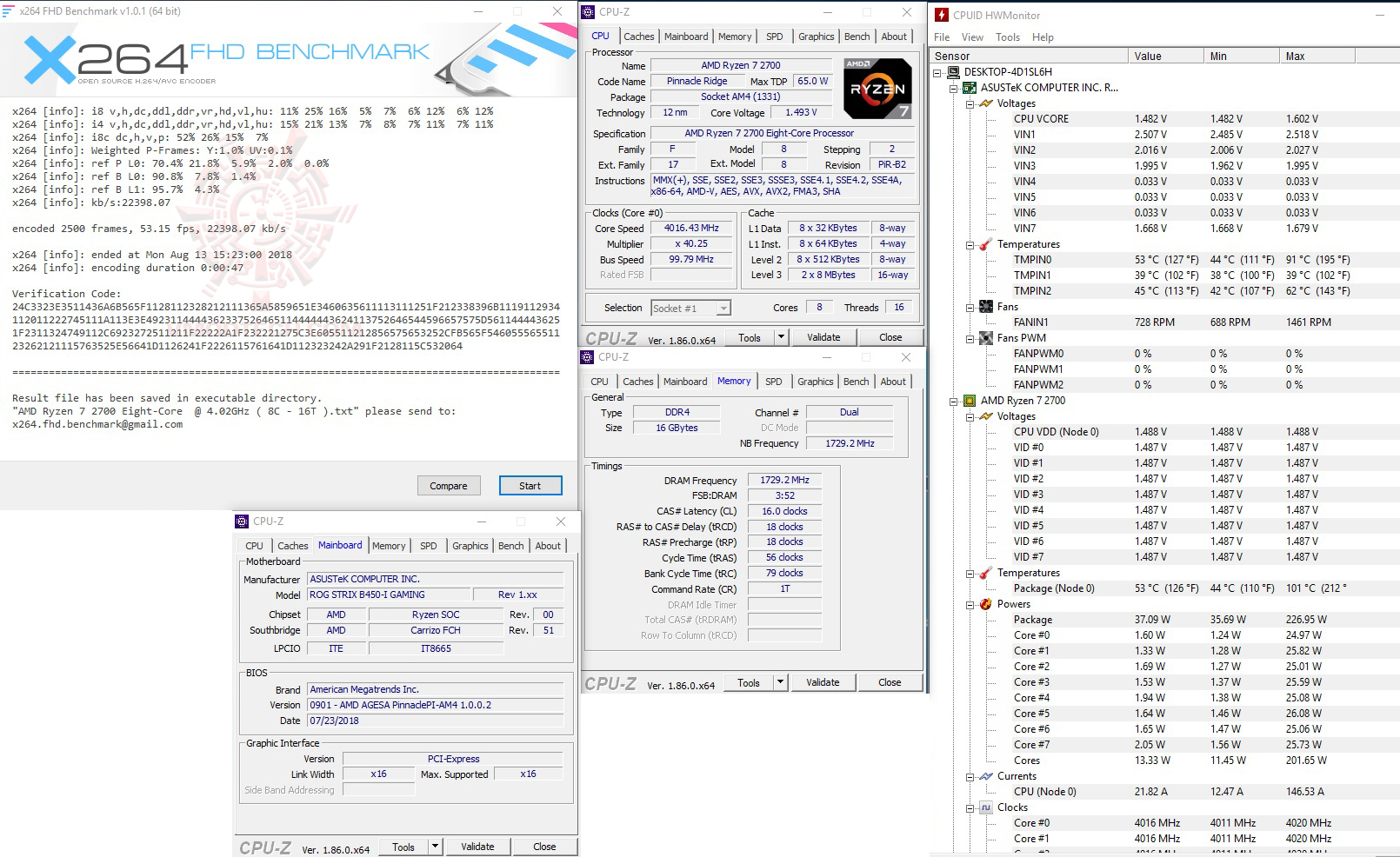The image size is (1400, 857).
Task: Open the Socket #1 selection dropdown
Action: [723, 307]
